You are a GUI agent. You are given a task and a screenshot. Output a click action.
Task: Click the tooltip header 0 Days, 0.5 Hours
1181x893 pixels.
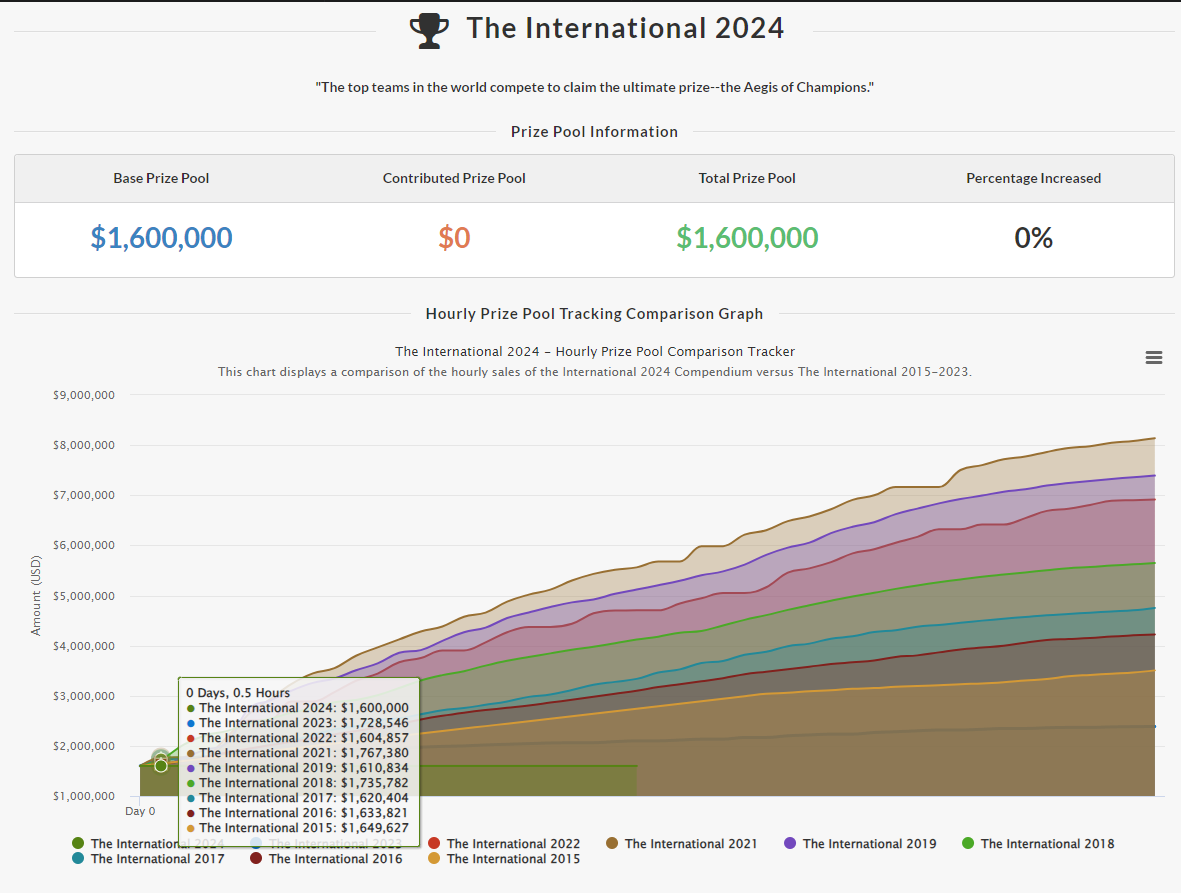click(238, 693)
